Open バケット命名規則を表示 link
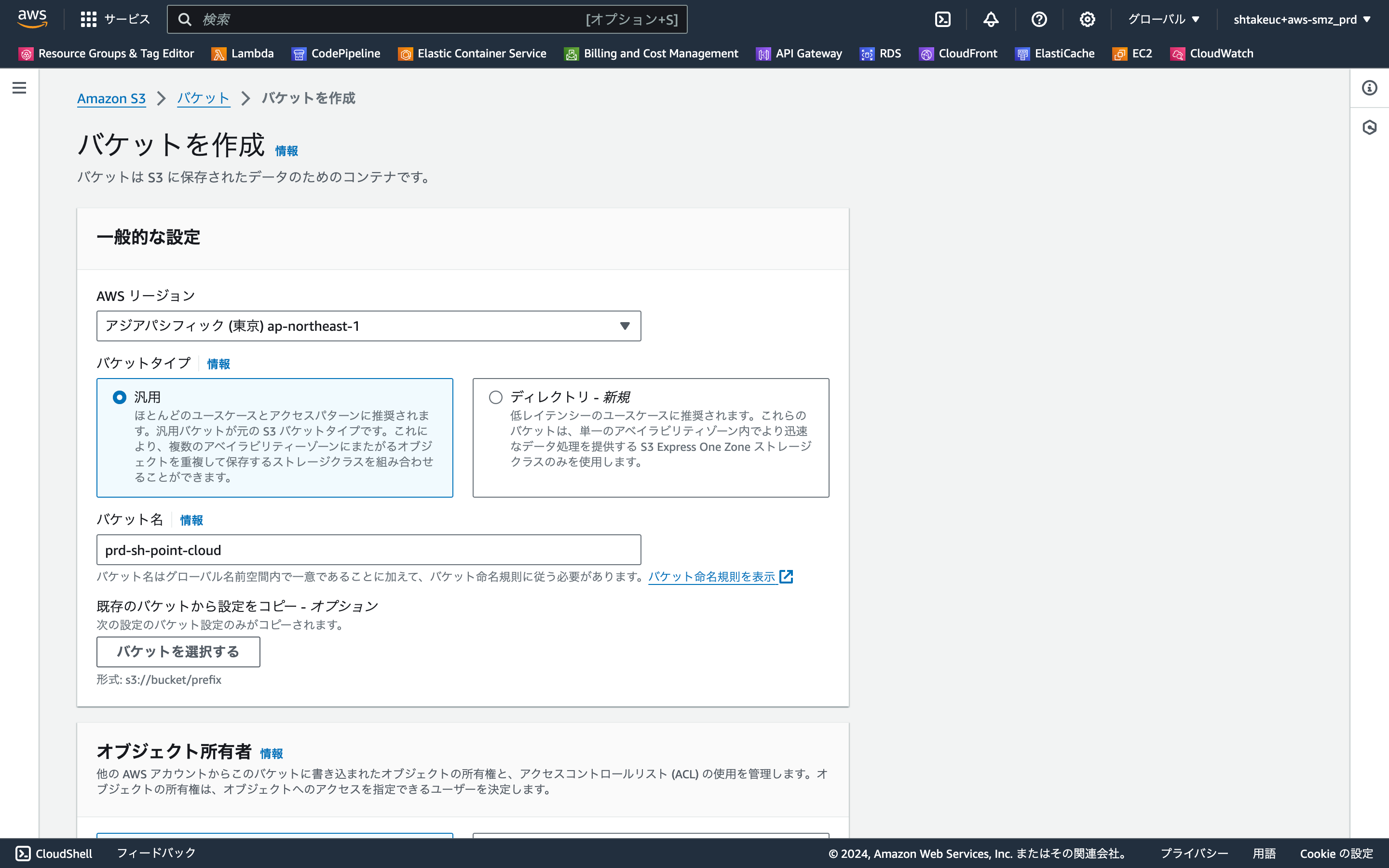Screen dimensions: 1389x868 (x=712, y=576)
